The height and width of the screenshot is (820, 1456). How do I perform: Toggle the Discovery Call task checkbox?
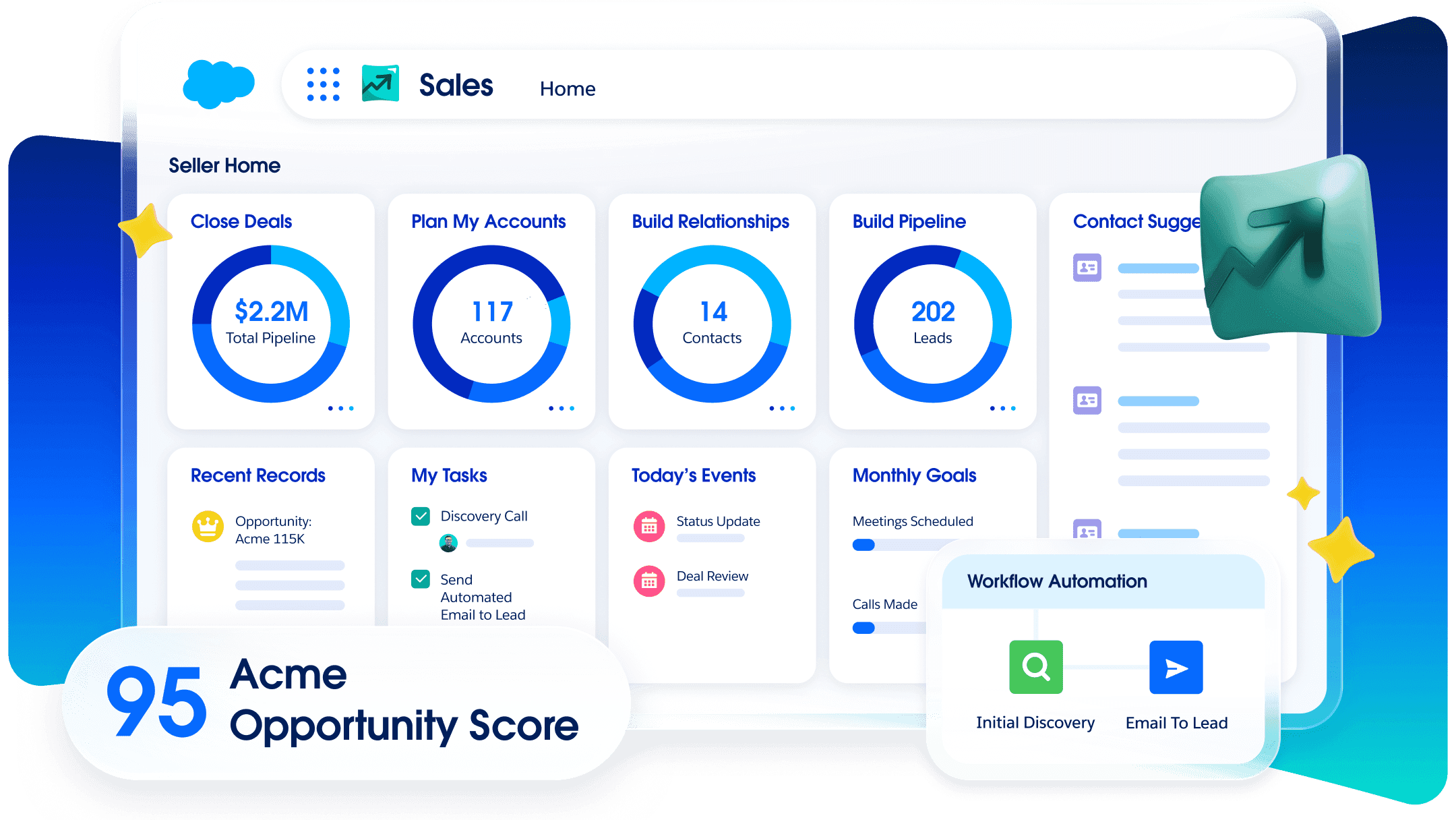click(x=421, y=517)
